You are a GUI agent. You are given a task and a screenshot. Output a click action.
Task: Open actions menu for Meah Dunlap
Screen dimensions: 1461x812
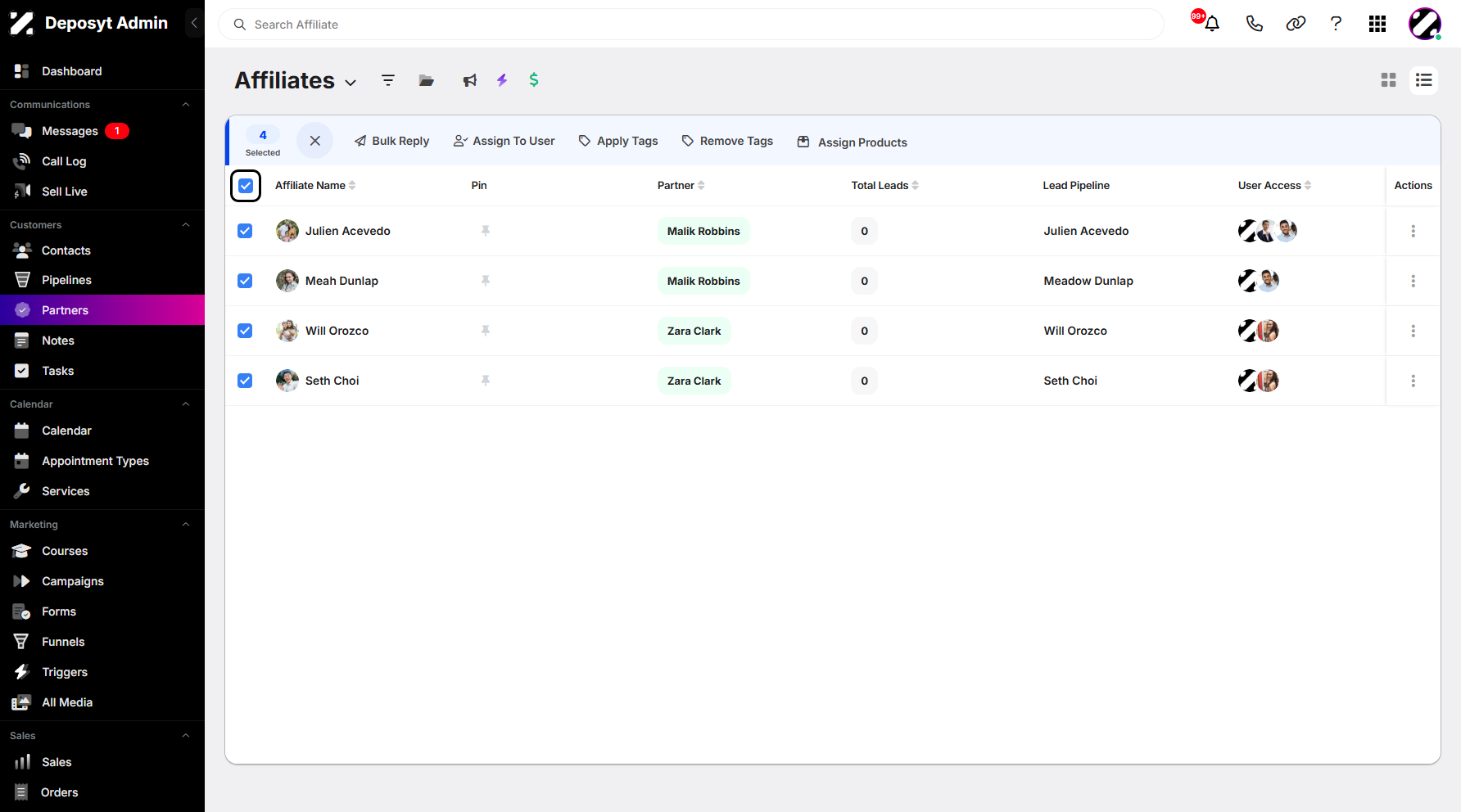(x=1413, y=281)
